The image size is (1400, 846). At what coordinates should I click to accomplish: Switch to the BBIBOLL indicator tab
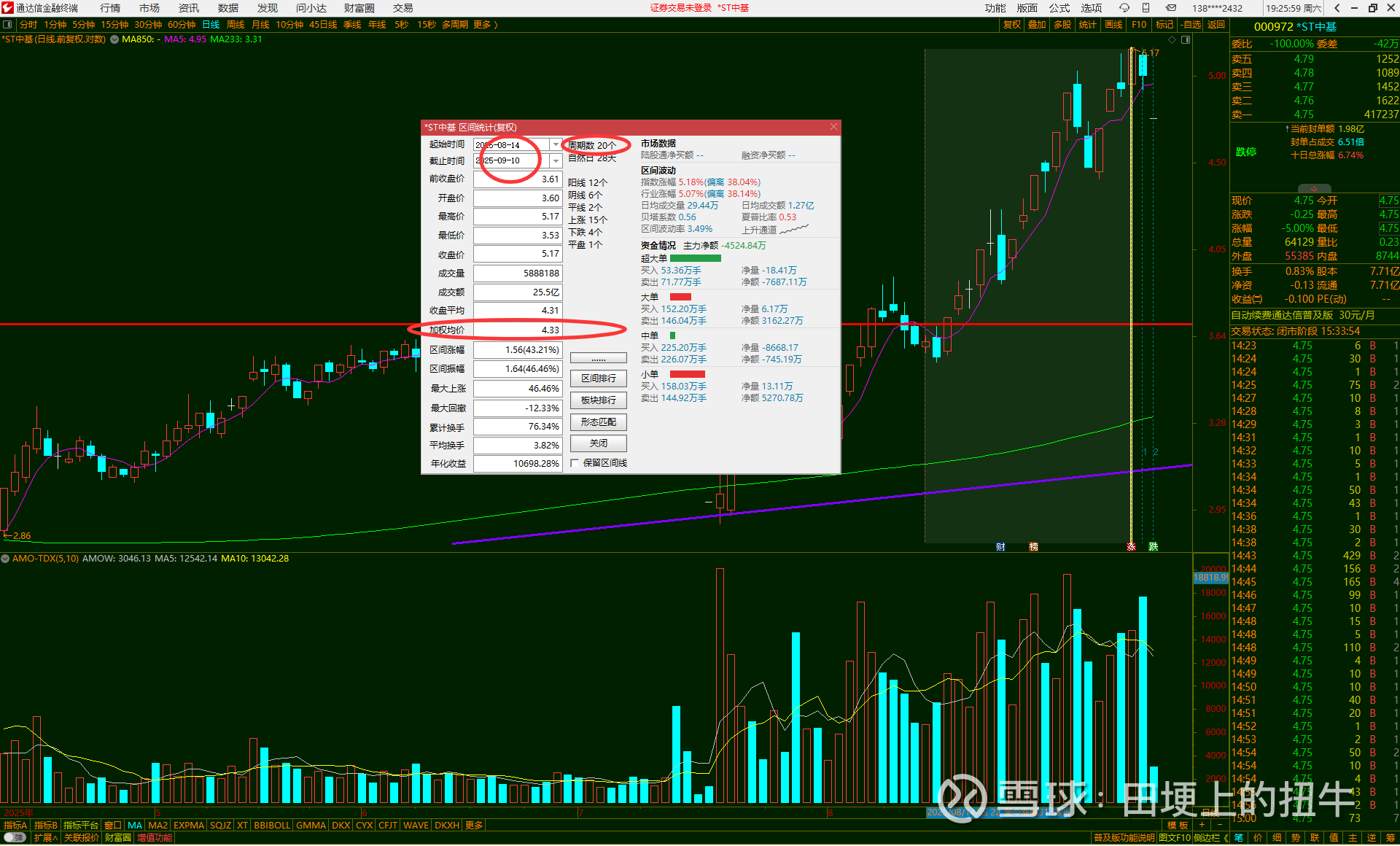(272, 826)
